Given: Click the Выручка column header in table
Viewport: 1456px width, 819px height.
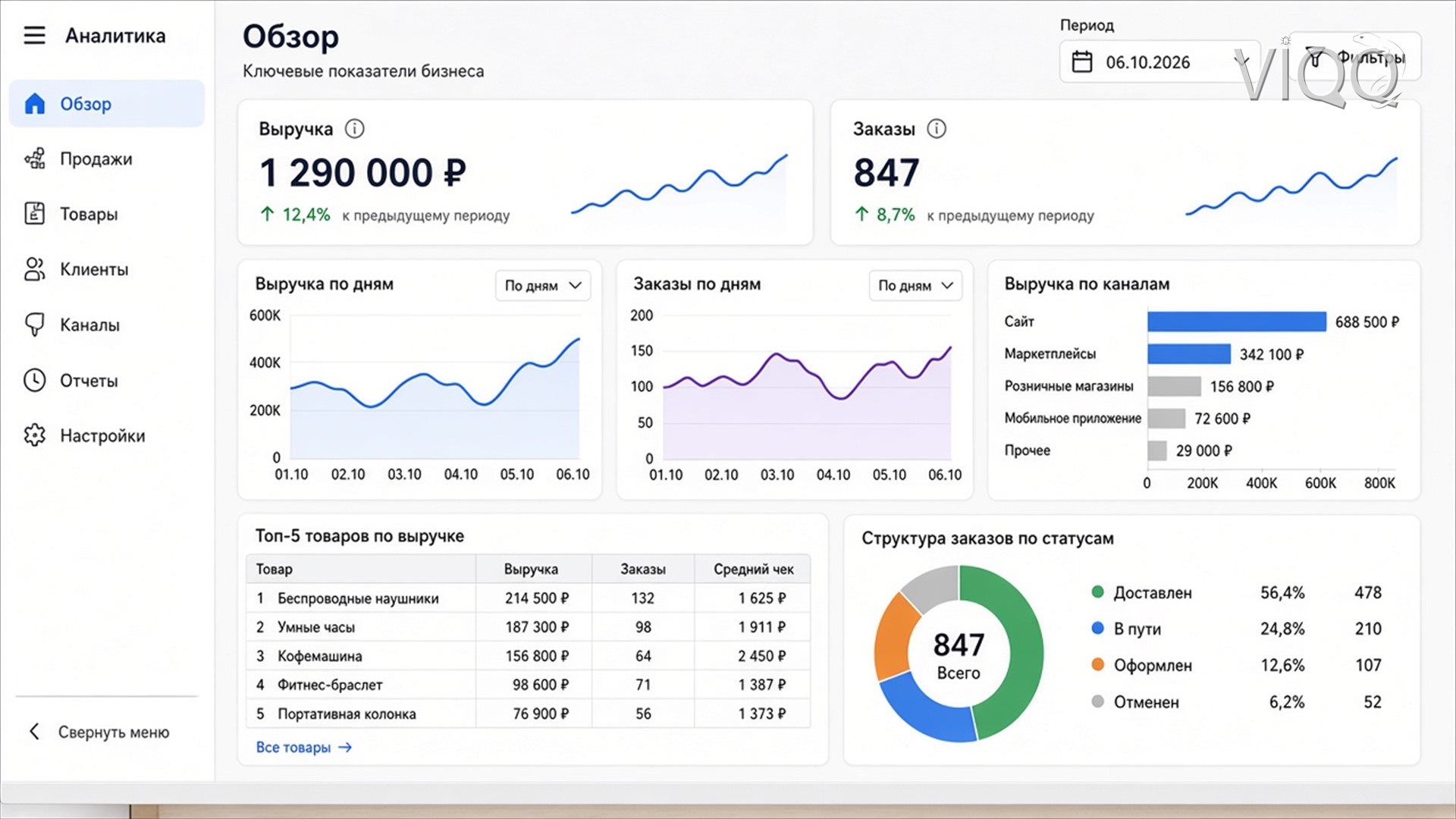Looking at the screenshot, I should coord(531,569).
